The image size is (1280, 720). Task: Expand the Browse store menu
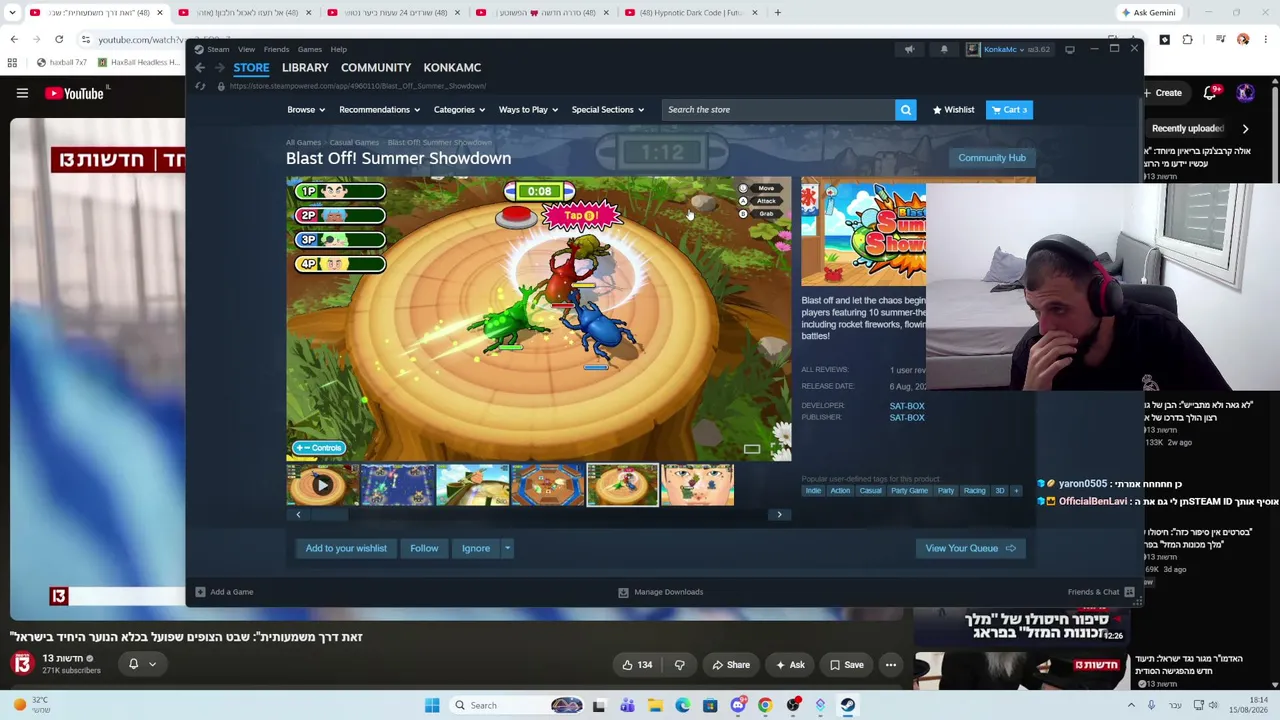306,110
